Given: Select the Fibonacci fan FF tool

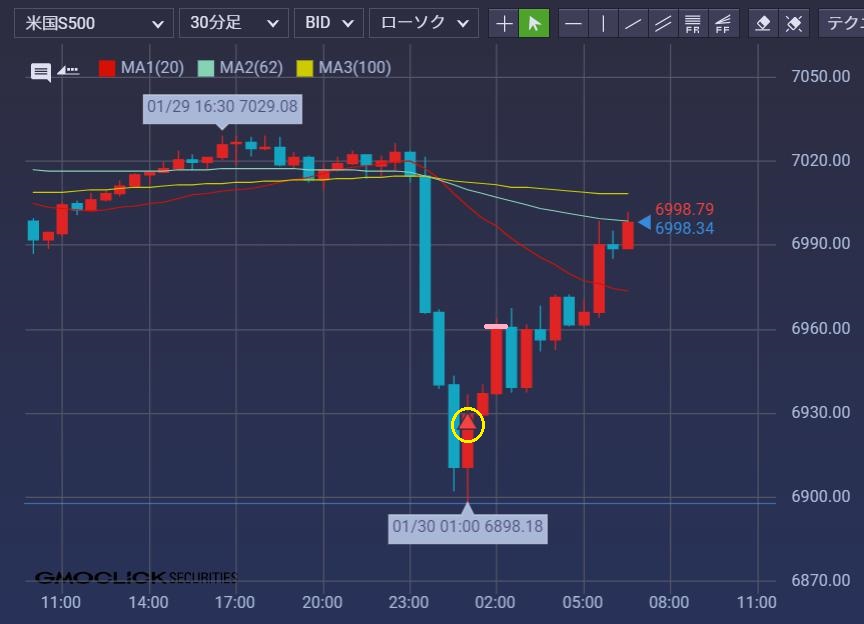Looking at the screenshot, I should 721,23.
